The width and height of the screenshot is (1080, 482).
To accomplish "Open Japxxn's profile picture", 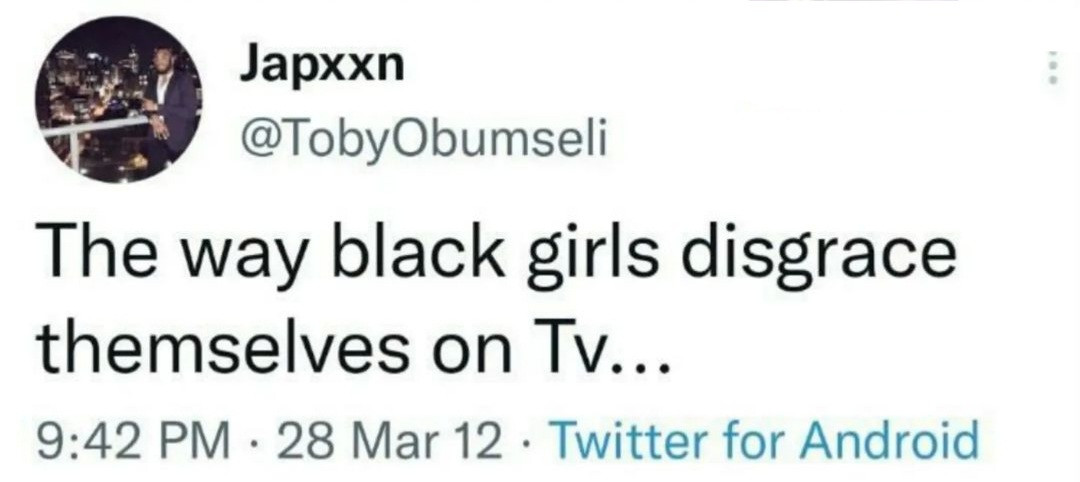I will pyautogui.click(x=120, y=100).
